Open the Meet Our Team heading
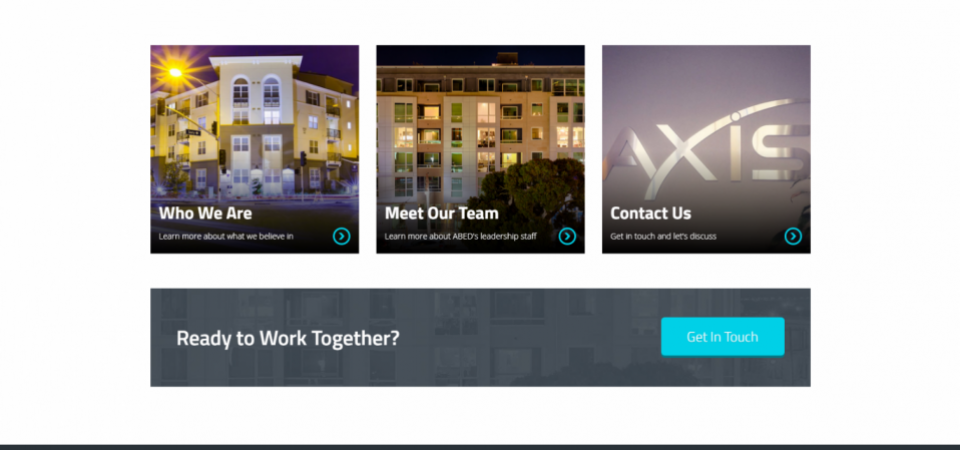The width and height of the screenshot is (960, 450). coord(441,213)
